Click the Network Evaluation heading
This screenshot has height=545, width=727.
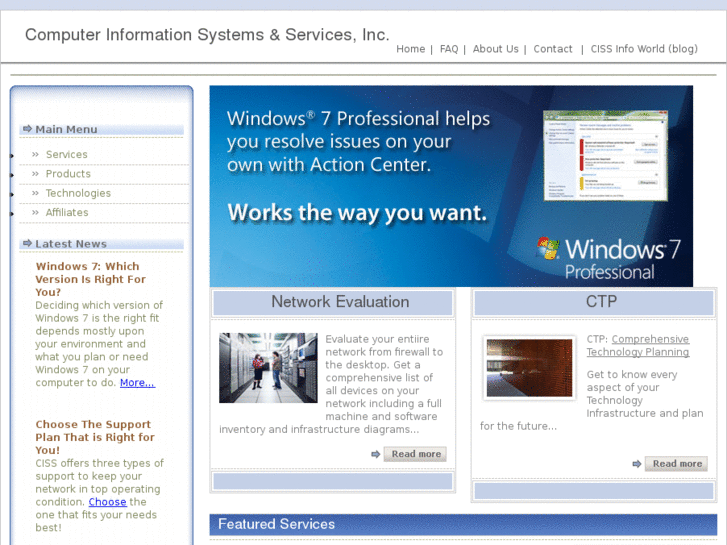(340, 302)
